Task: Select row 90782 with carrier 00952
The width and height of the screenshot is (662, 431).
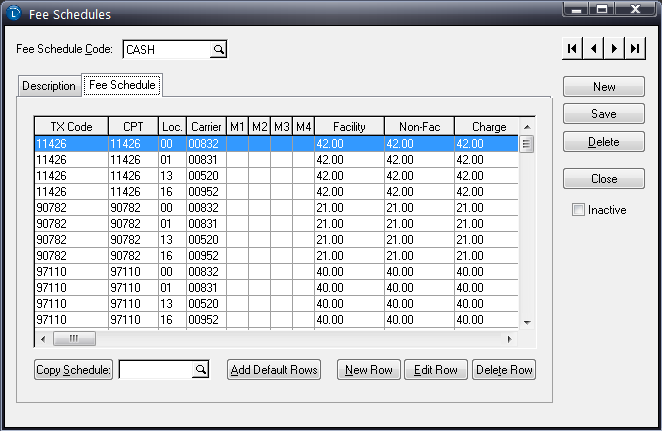Action: (277, 256)
